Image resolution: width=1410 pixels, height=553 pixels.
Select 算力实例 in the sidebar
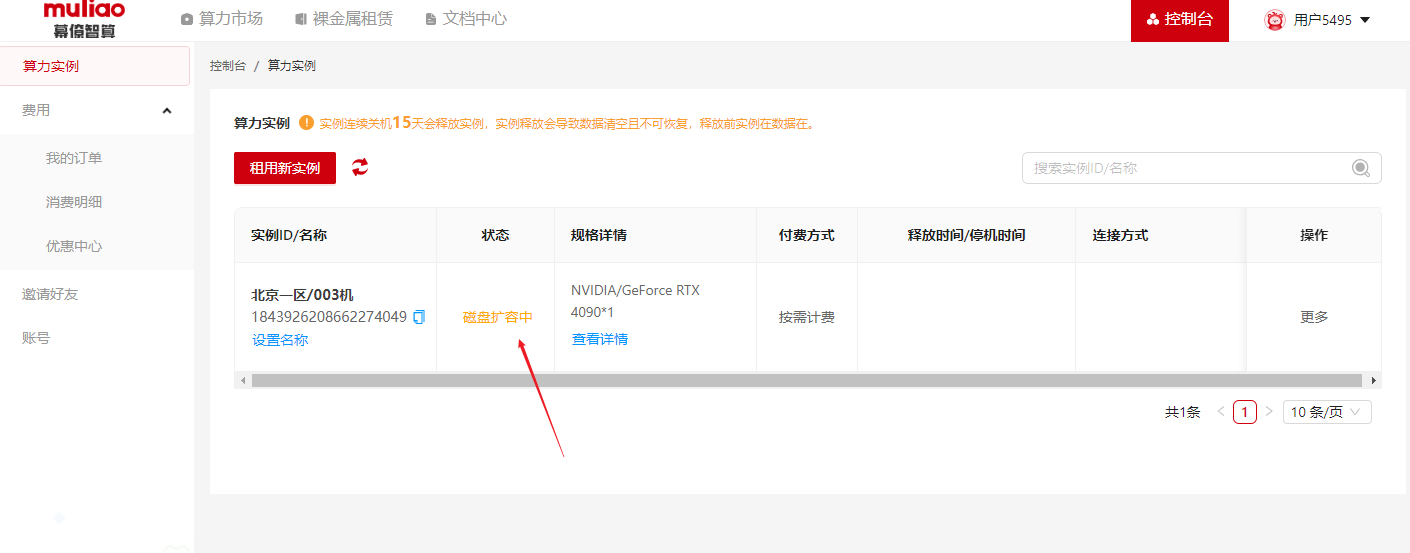(x=95, y=66)
